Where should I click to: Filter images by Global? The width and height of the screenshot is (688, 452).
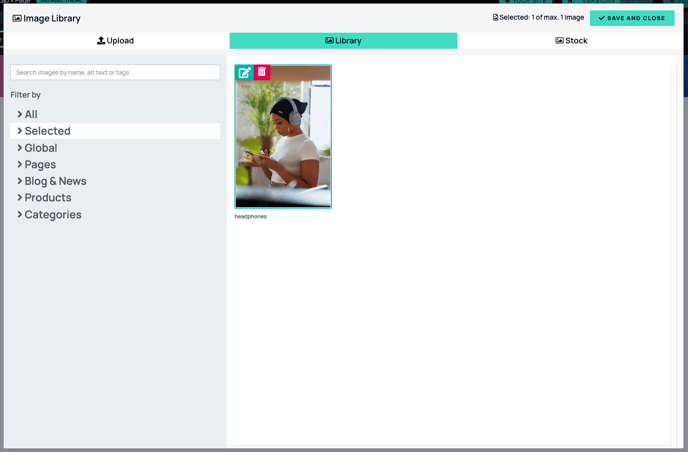(x=115, y=148)
